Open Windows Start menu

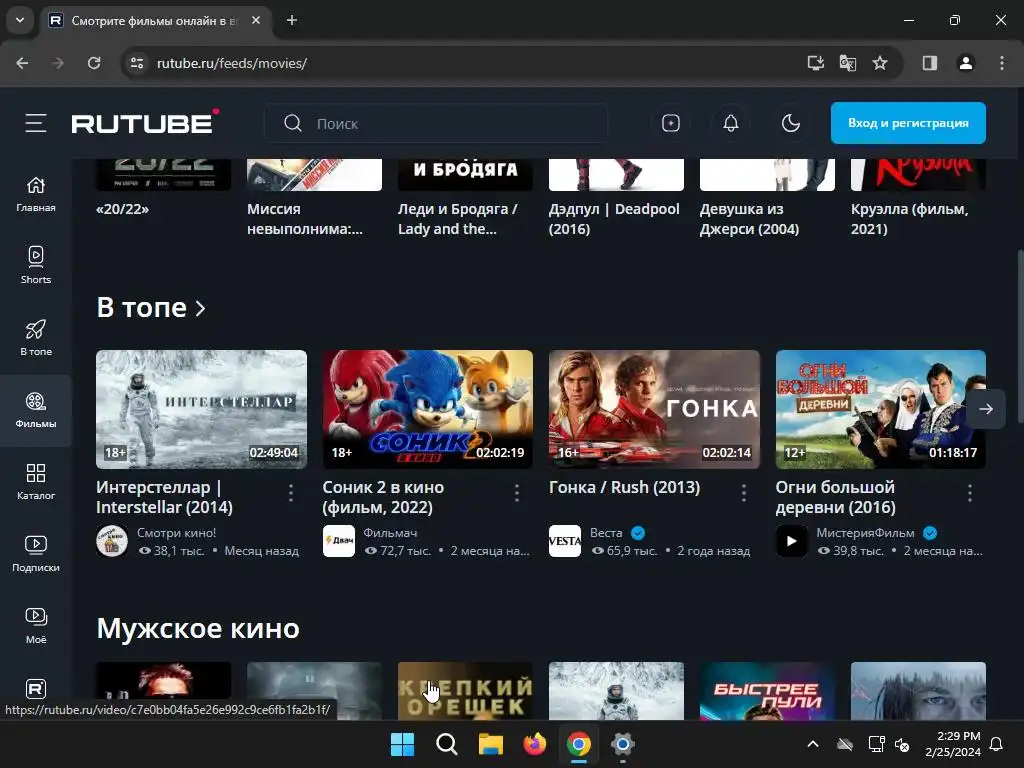(402, 744)
